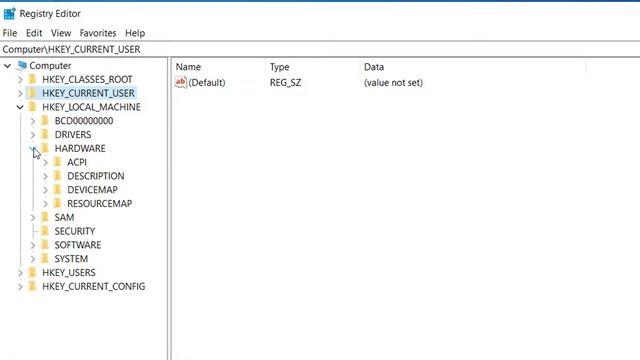Expand the SOFTWARE chevron
The image size is (640, 360).
33,245
